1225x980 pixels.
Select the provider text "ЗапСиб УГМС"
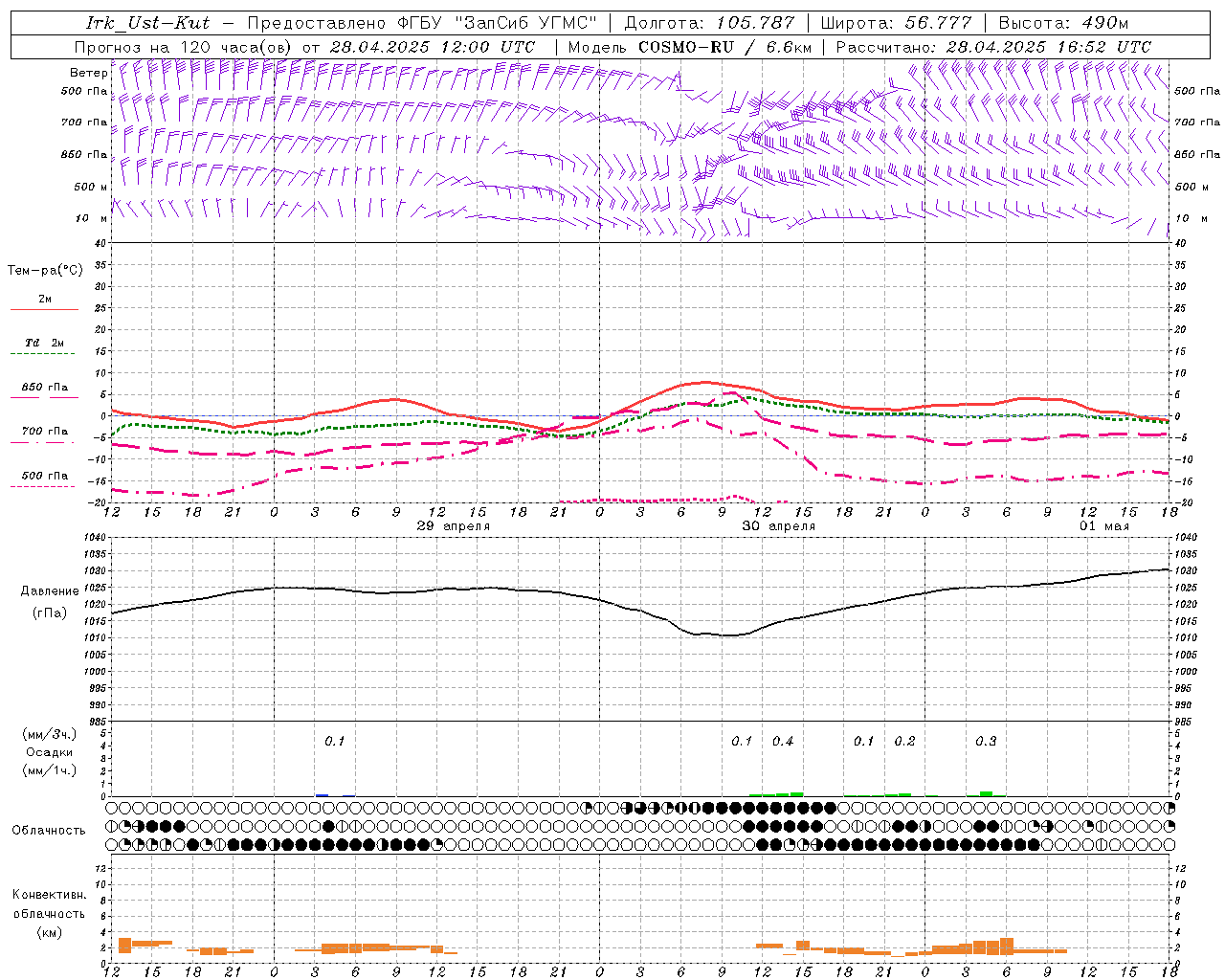pos(525,23)
